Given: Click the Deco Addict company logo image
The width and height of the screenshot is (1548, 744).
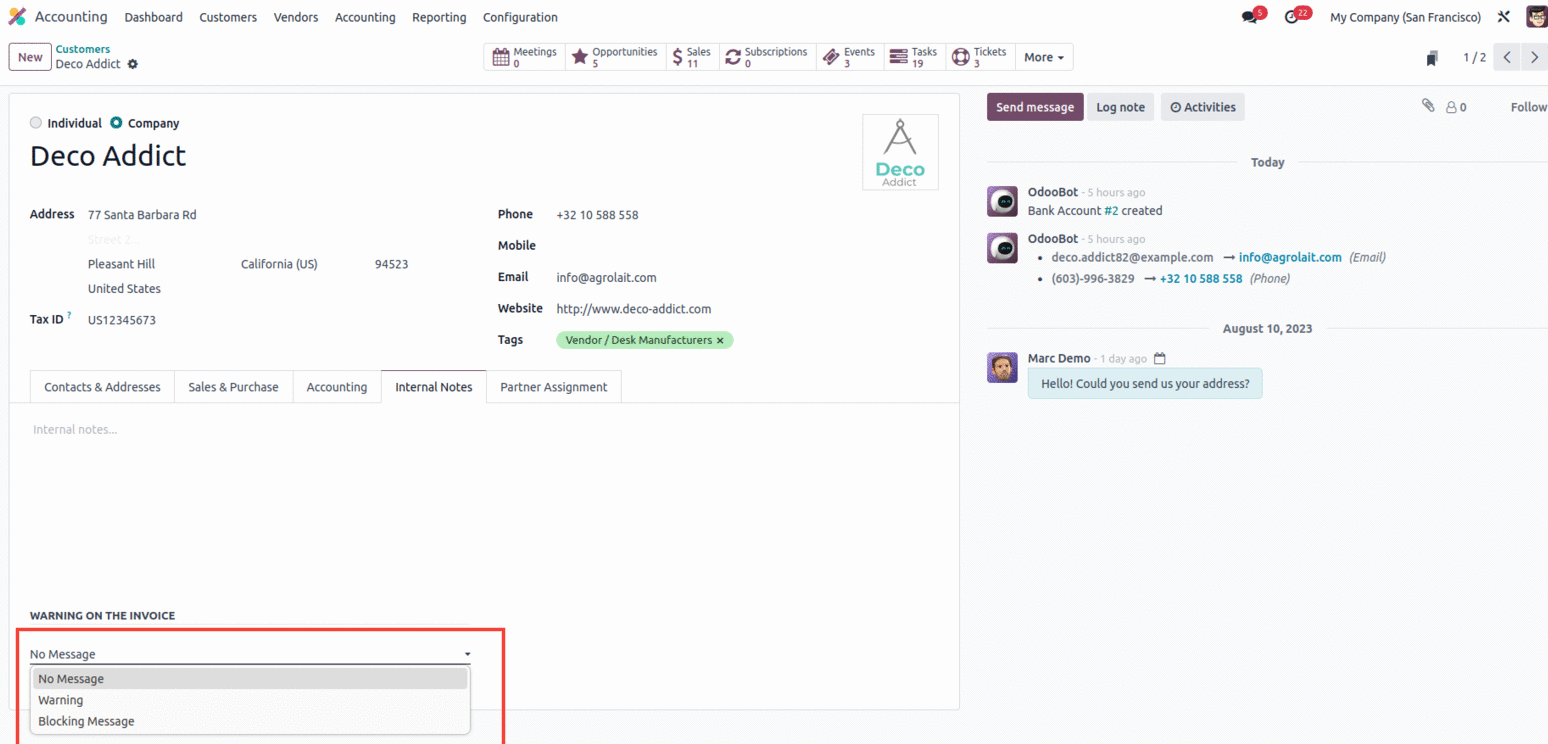Looking at the screenshot, I should (900, 152).
